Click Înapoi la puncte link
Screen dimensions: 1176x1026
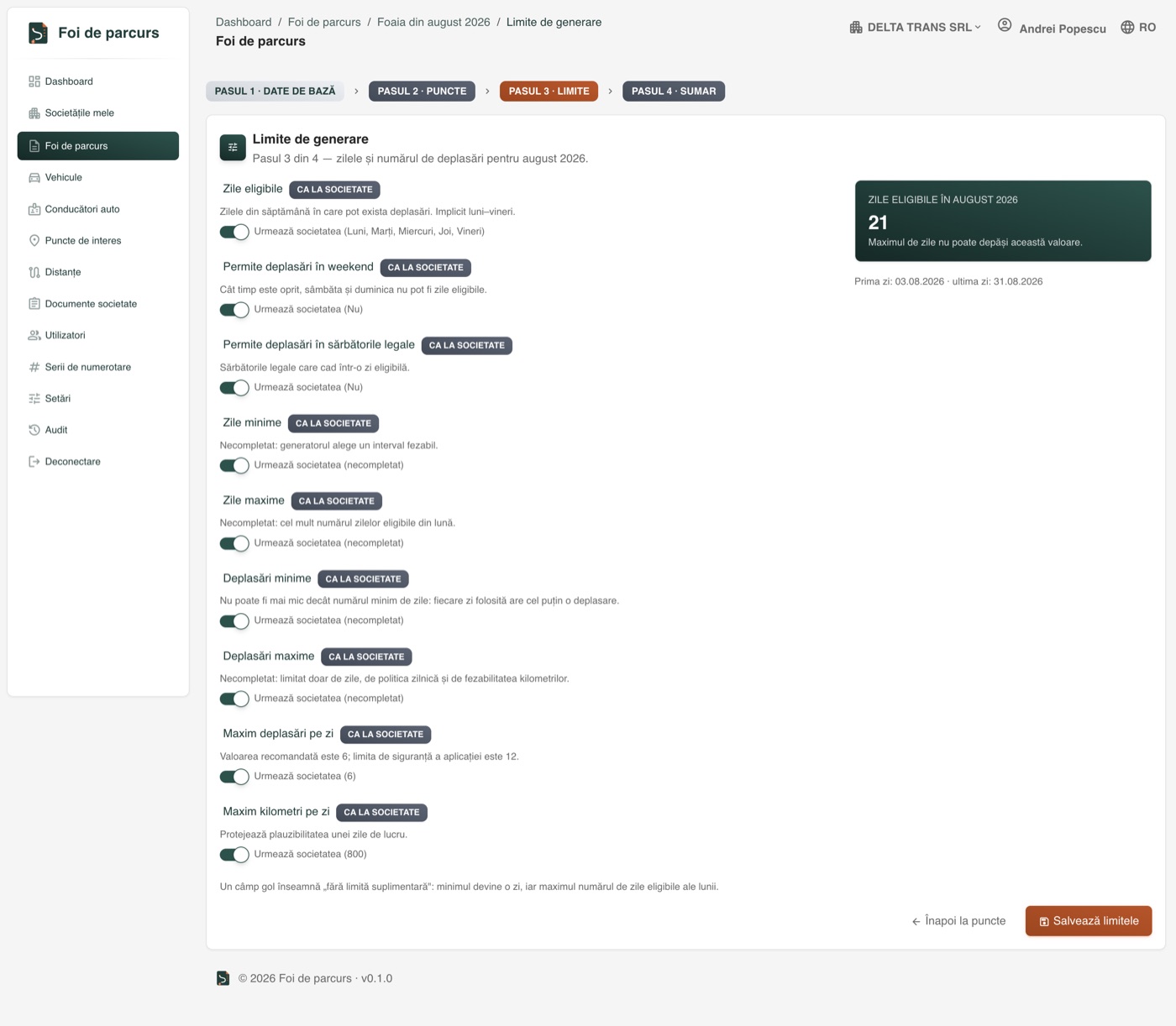tap(958, 921)
